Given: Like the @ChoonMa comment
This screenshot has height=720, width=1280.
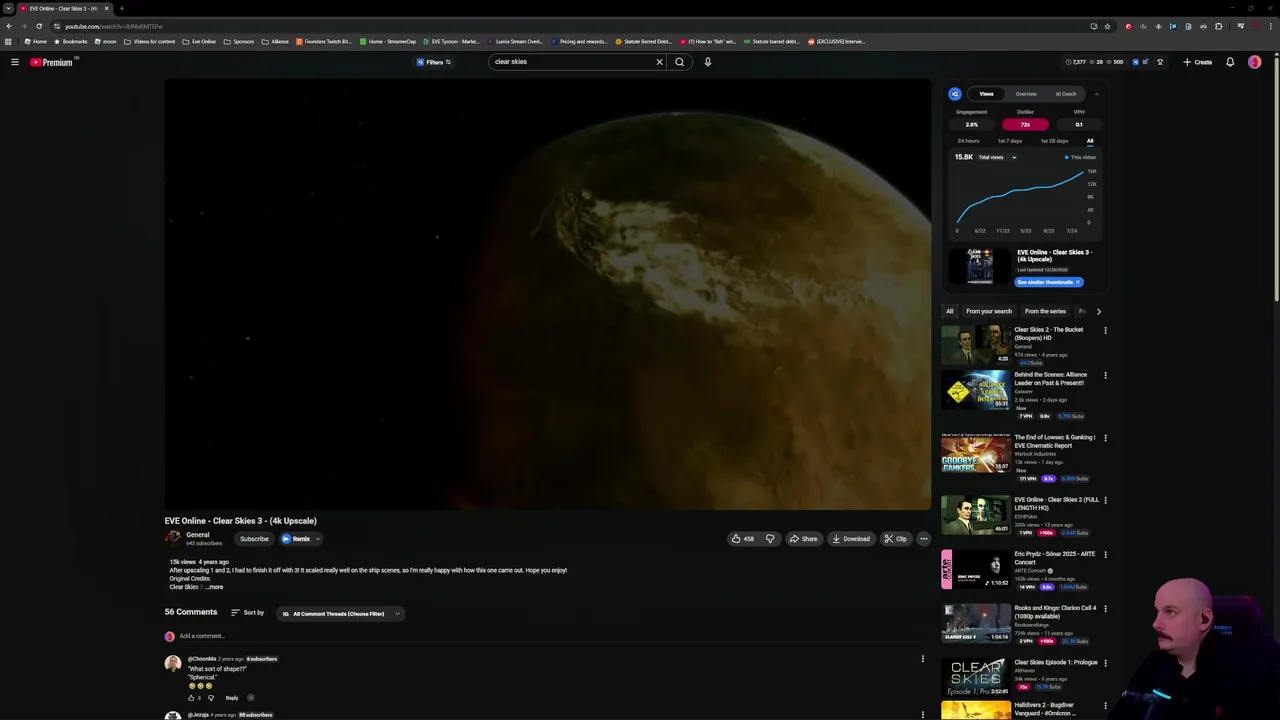Looking at the screenshot, I should (191, 698).
